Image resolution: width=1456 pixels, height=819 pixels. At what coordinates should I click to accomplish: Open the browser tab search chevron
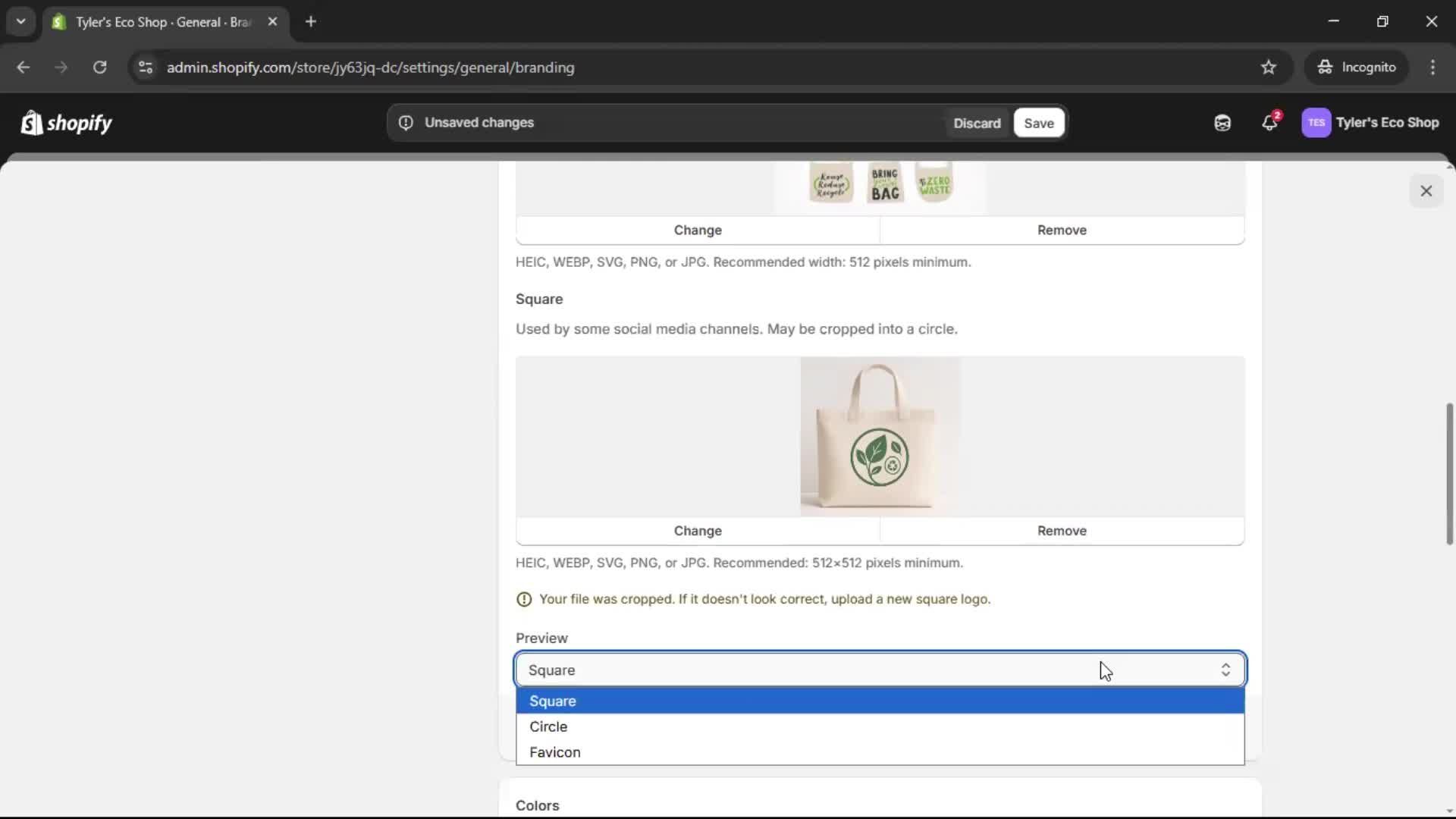tap(20, 21)
